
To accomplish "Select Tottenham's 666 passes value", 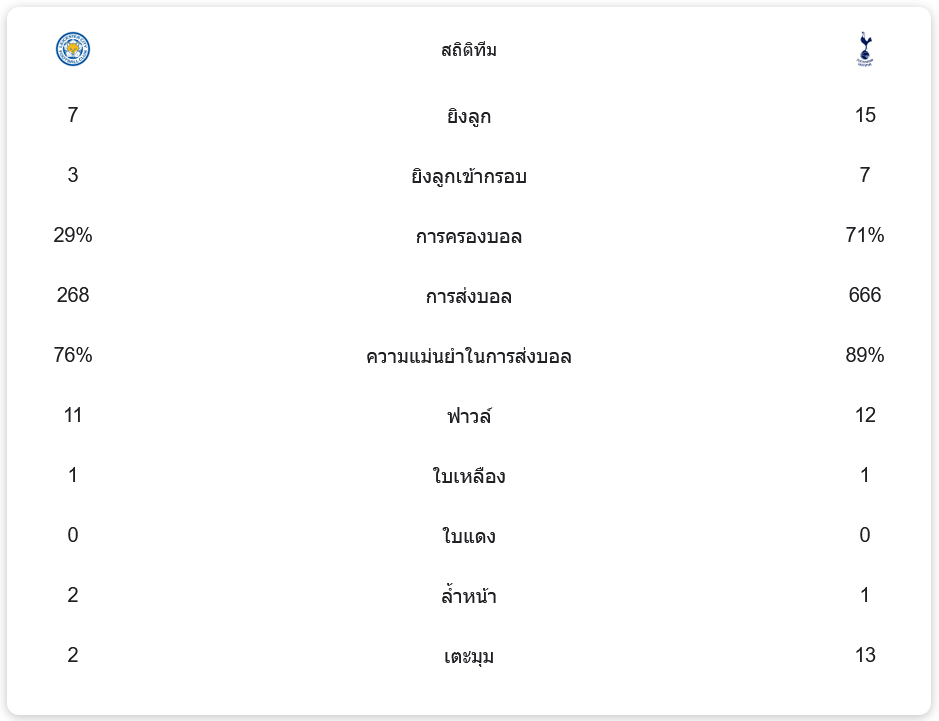I will coord(865,295).
